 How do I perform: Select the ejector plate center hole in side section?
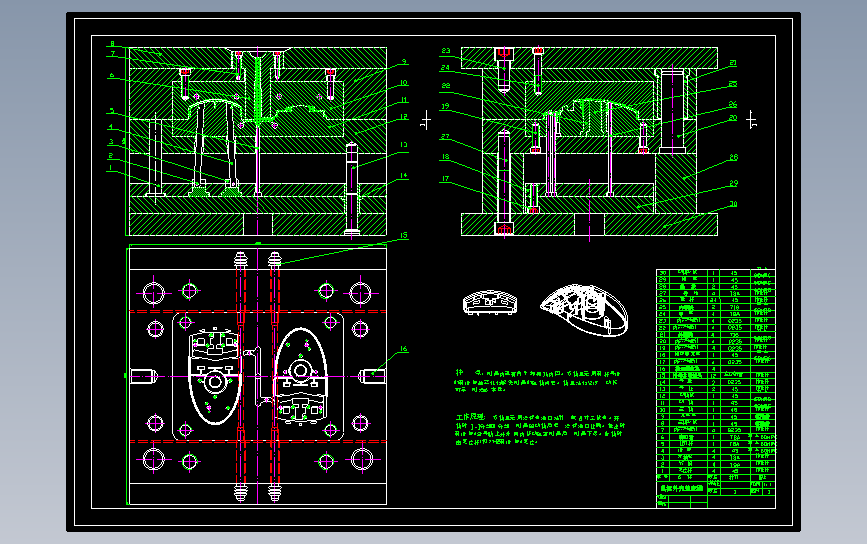[589, 224]
